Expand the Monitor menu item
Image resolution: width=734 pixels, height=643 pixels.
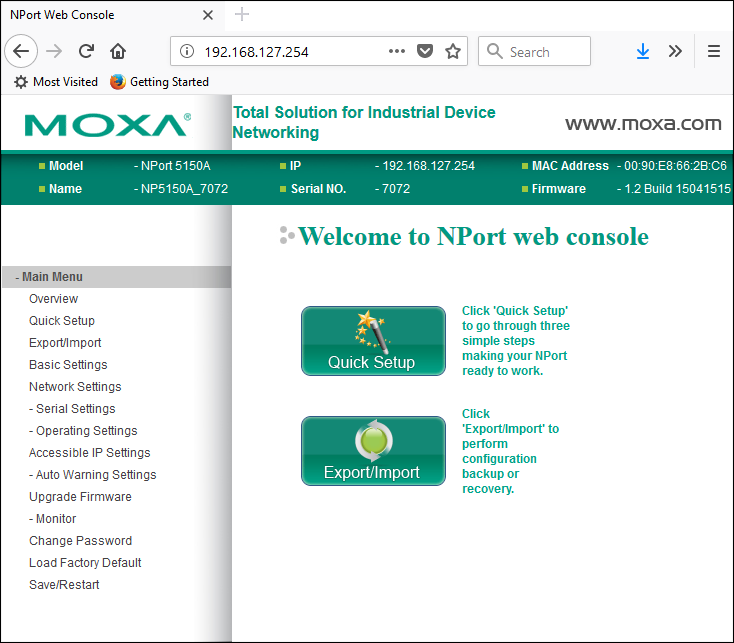click(x=52, y=519)
